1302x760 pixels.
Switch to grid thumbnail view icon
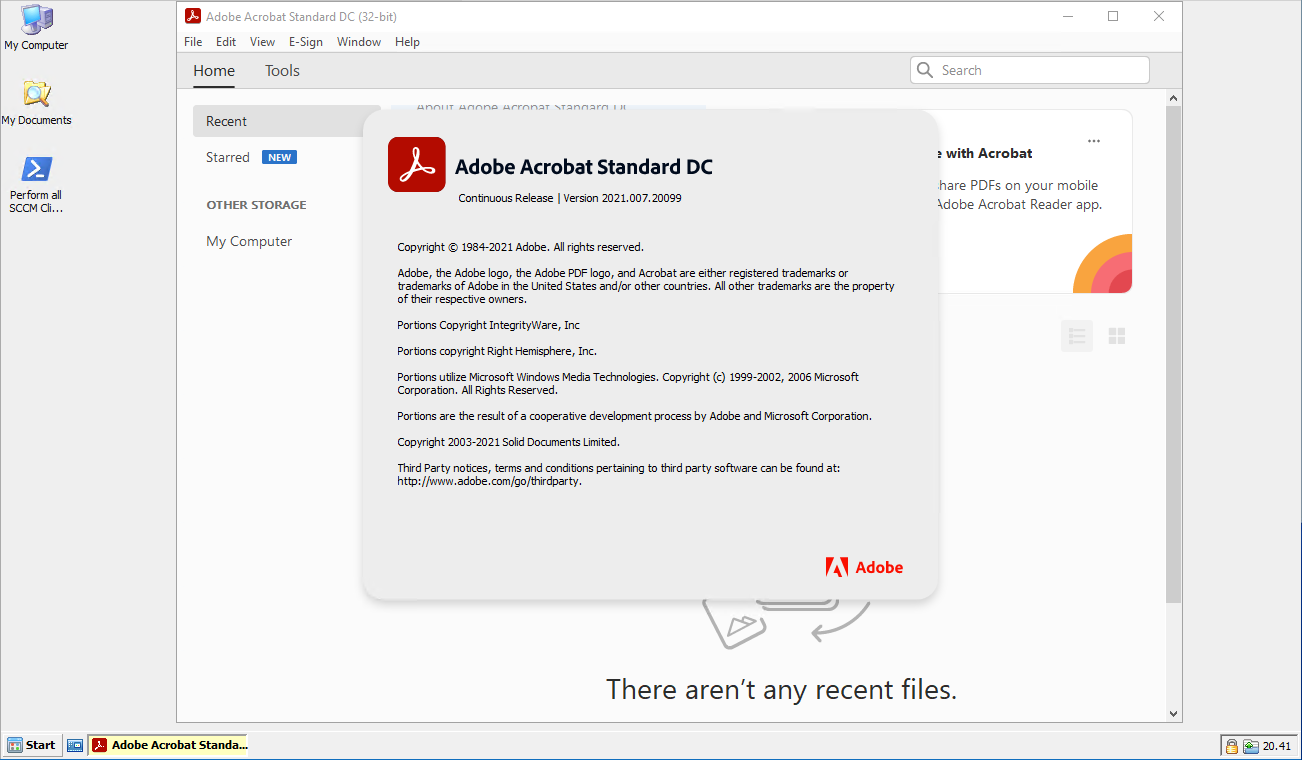coord(1117,336)
